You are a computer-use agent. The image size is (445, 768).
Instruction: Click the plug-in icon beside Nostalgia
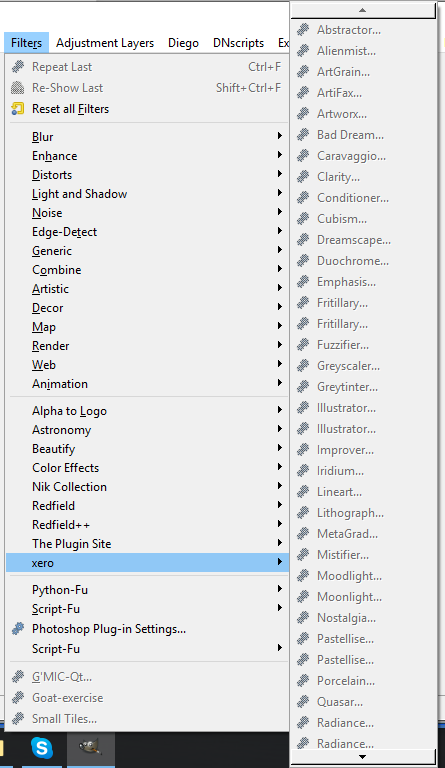tap(304, 618)
